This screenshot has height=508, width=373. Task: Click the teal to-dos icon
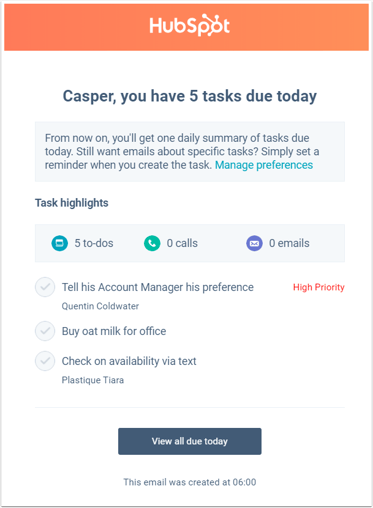(x=60, y=243)
